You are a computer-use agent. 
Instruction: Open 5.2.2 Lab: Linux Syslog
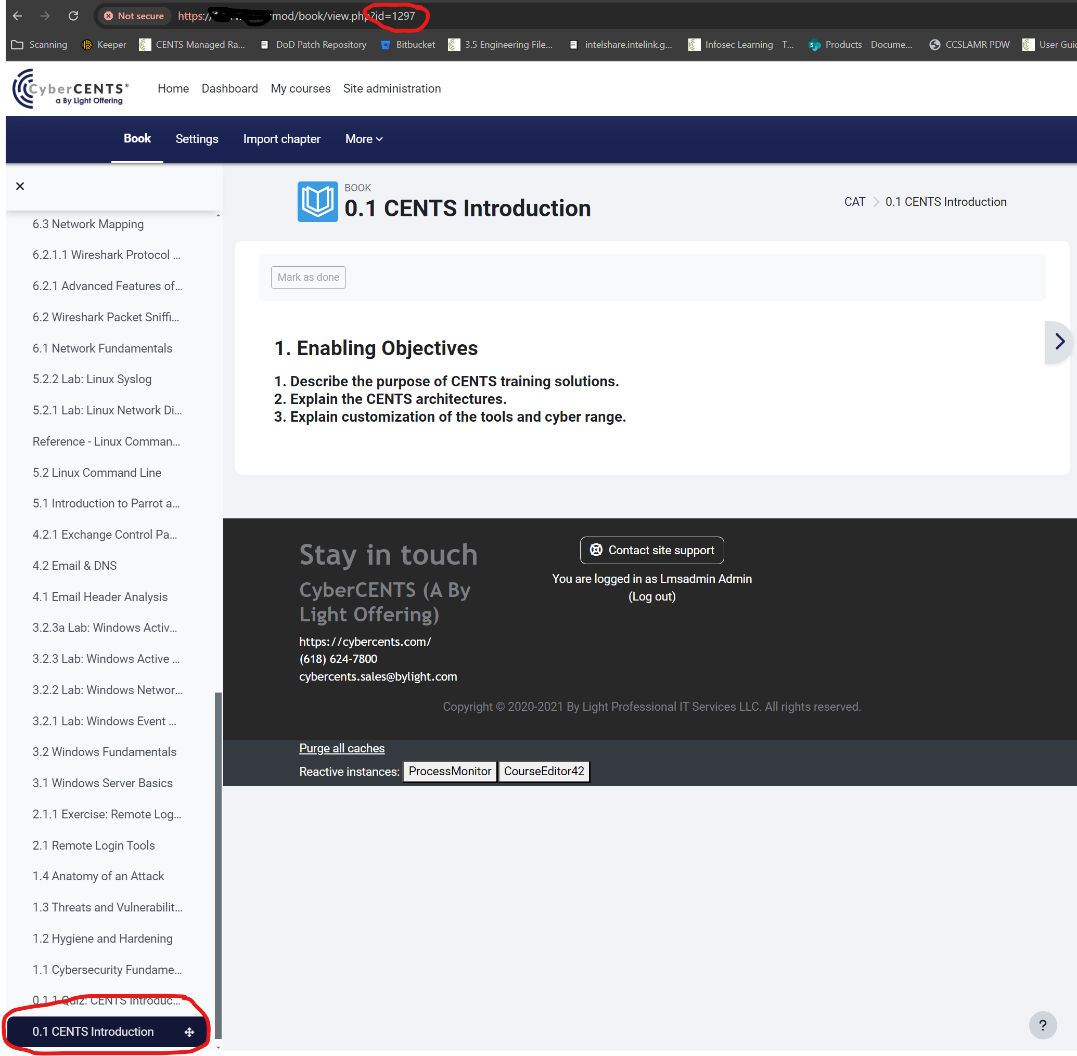point(92,379)
